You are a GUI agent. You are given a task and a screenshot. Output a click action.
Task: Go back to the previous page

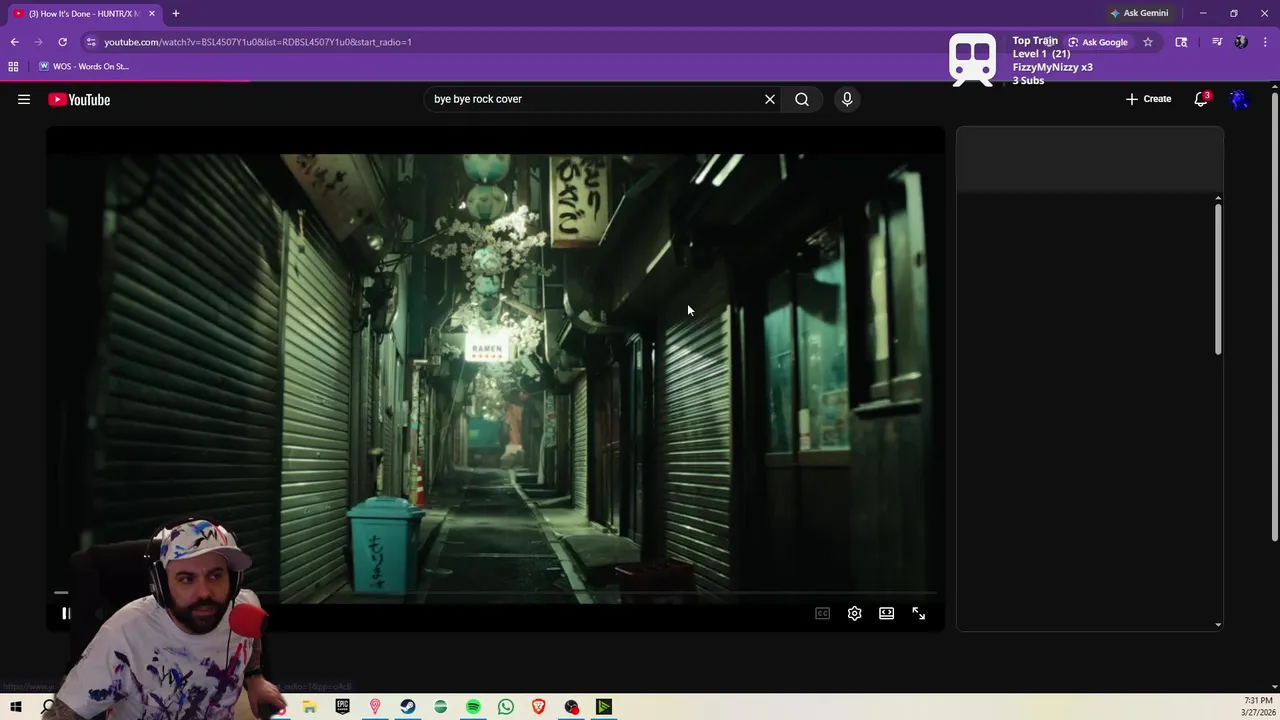(x=14, y=42)
